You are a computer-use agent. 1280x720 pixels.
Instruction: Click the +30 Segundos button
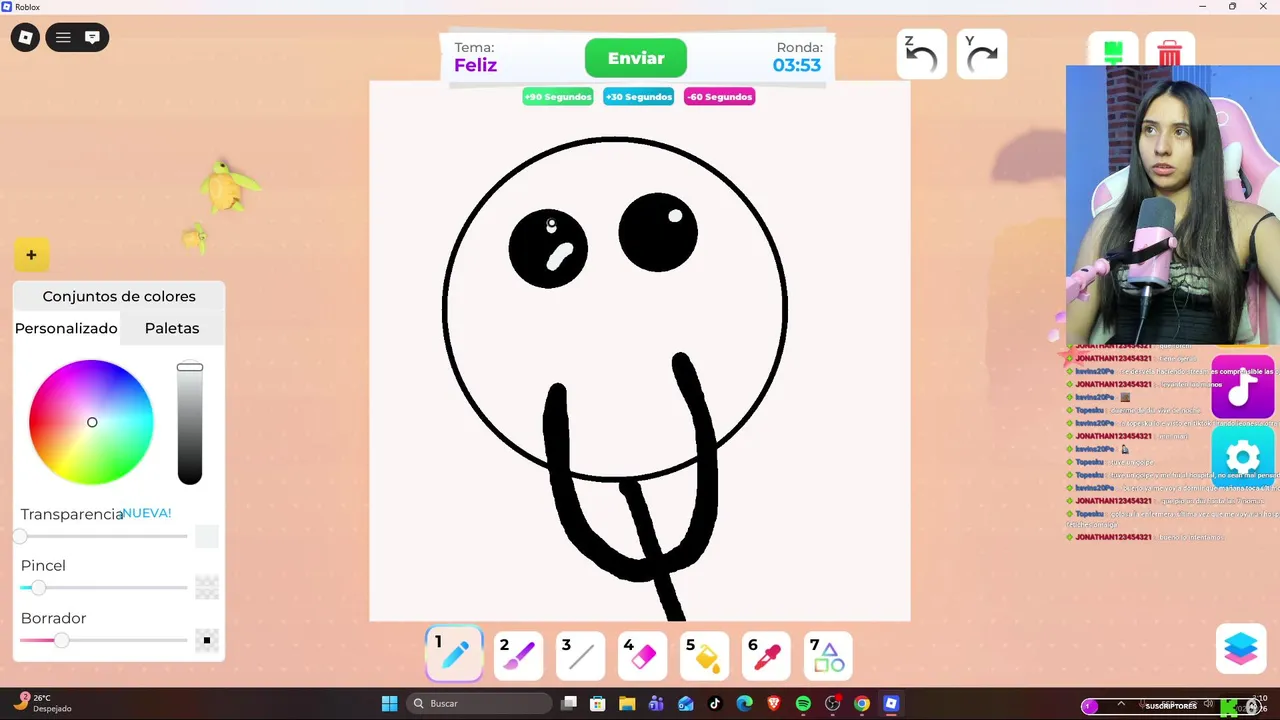click(x=638, y=97)
